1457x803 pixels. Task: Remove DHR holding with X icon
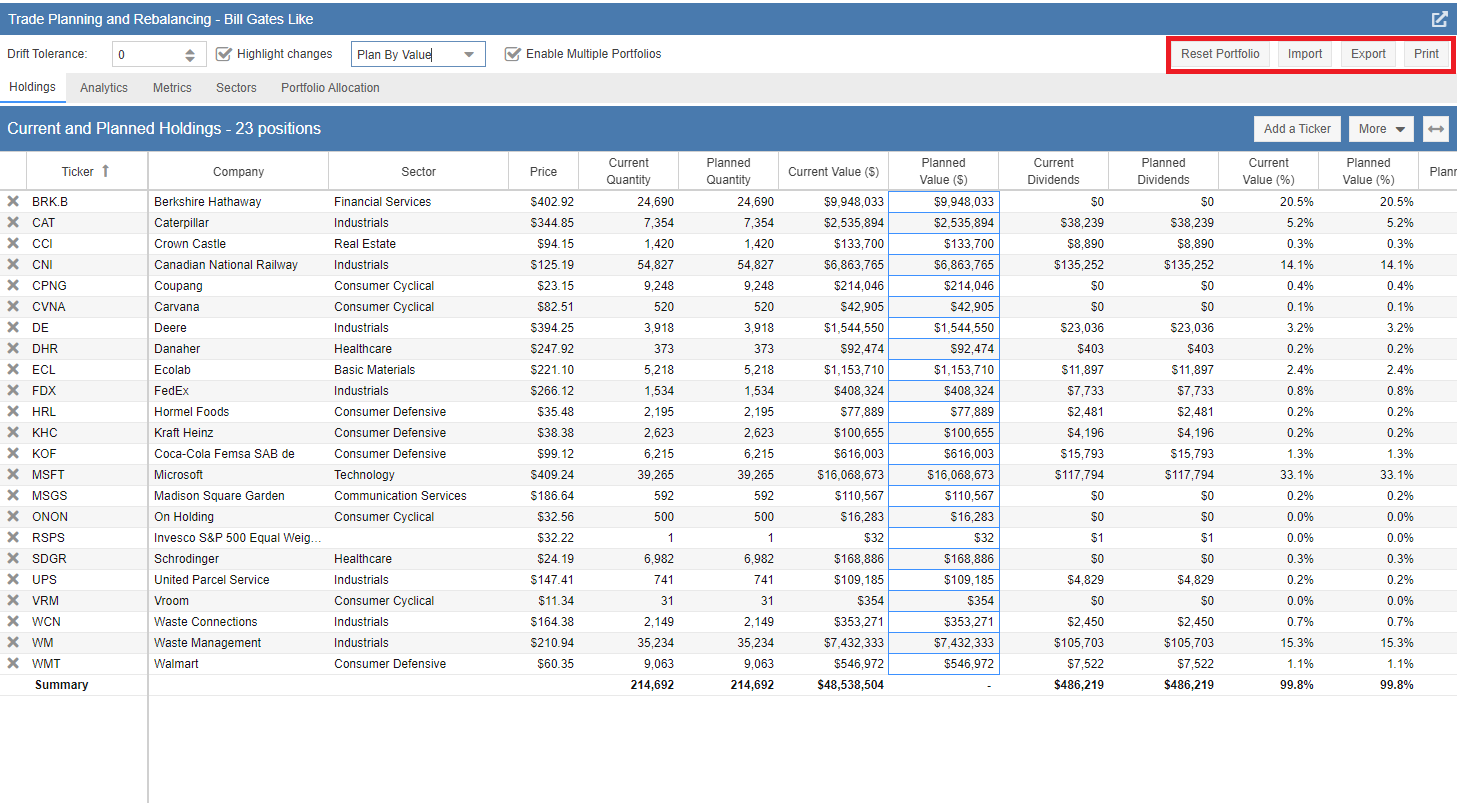coord(13,348)
